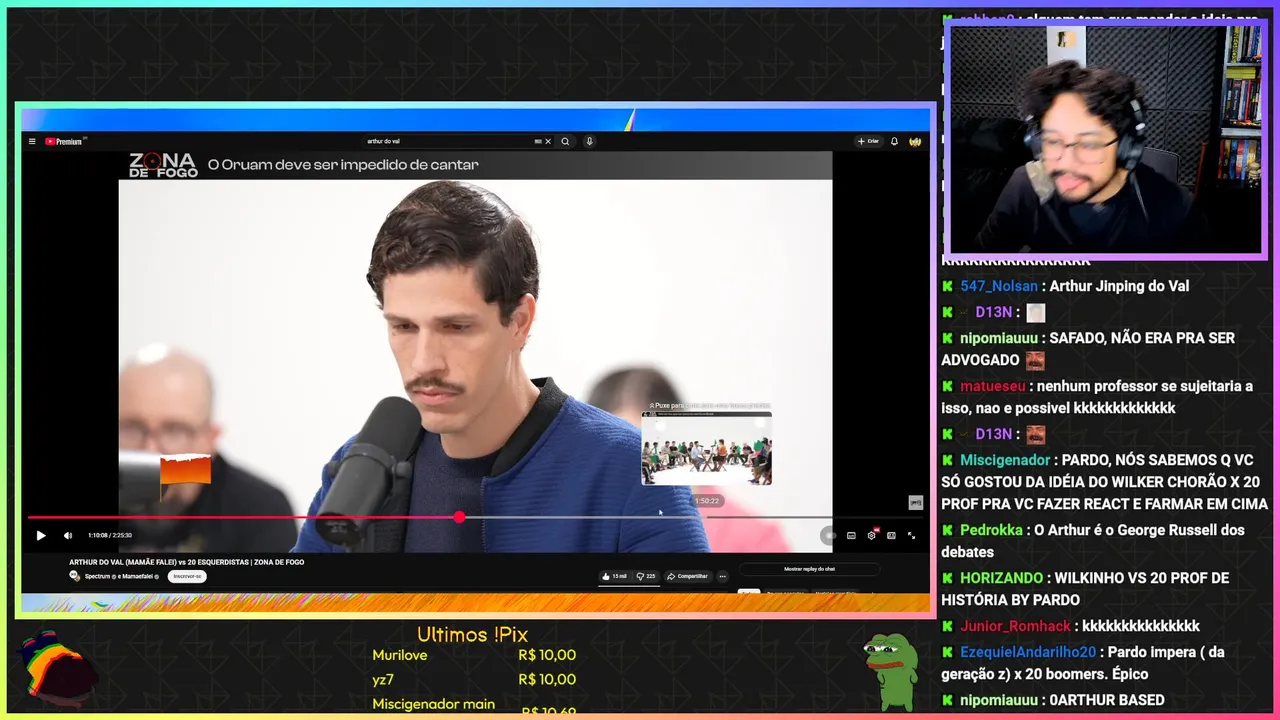Click the badge icon beside HORIZANDO
Viewport: 1280px width, 720px height.
[947, 578]
